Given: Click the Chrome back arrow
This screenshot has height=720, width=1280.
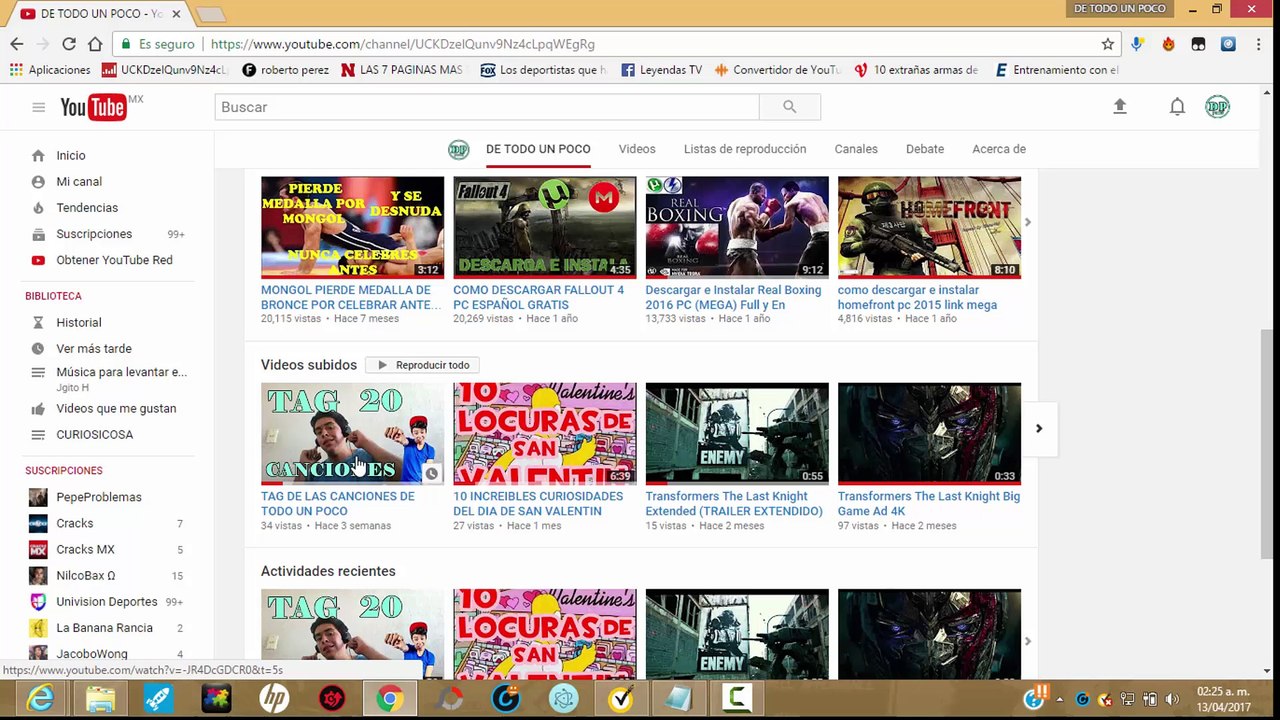Looking at the screenshot, I should (x=17, y=44).
